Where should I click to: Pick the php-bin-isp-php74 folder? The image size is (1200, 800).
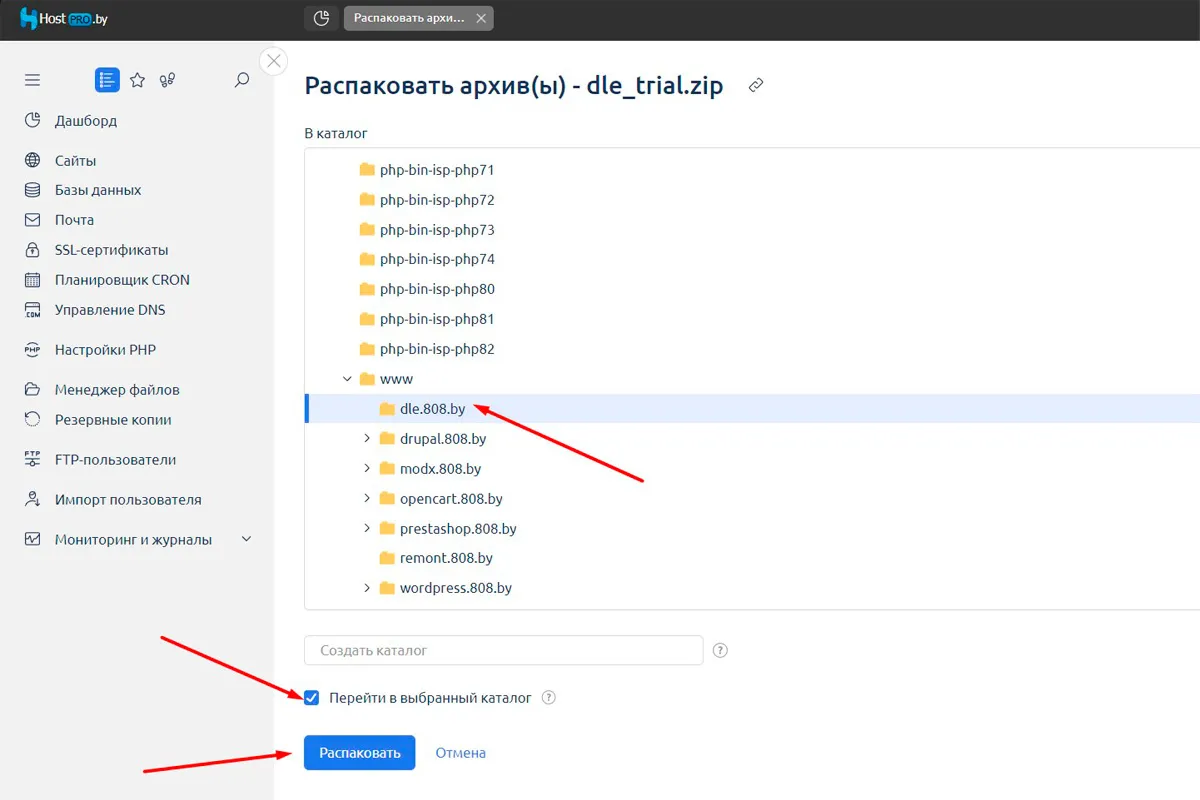437,259
